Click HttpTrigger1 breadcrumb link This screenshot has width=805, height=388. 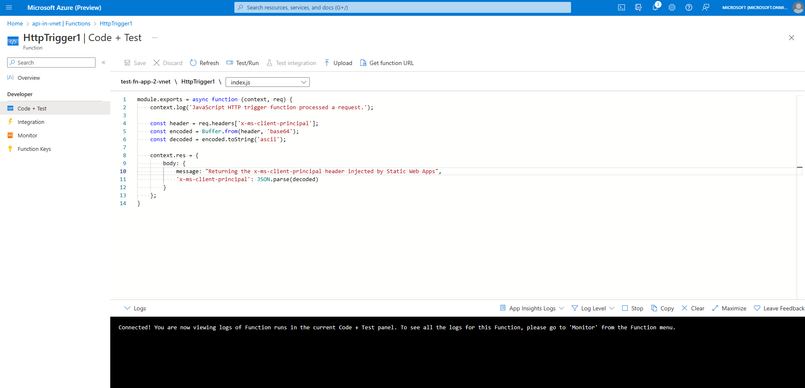[x=116, y=24]
